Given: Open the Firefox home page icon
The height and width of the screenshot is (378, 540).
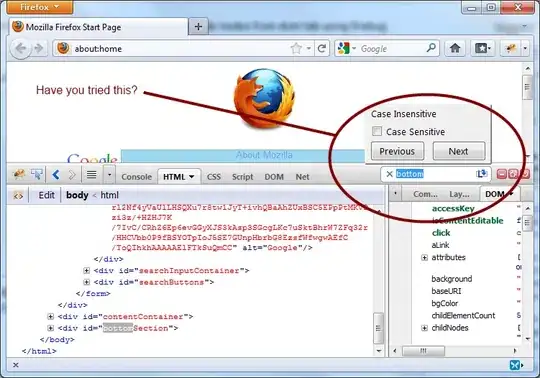Looking at the screenshot, I should [x=455, y=48].
